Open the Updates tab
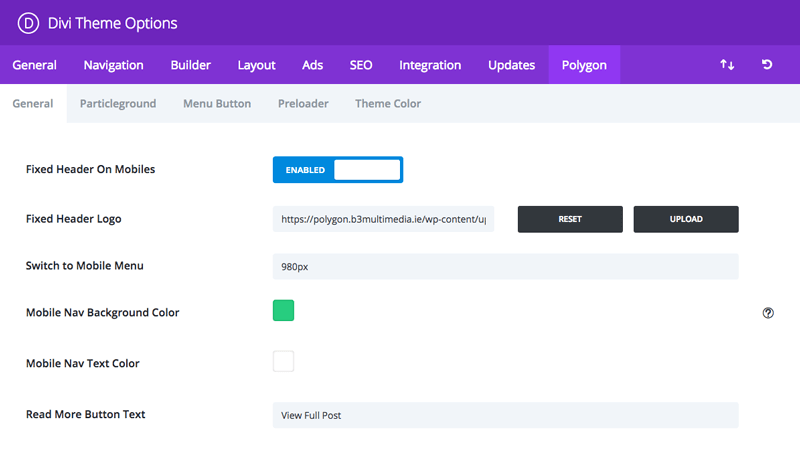The height and width of the screenshot is (454, 800). pyautogui.click(x=511, y=65)
